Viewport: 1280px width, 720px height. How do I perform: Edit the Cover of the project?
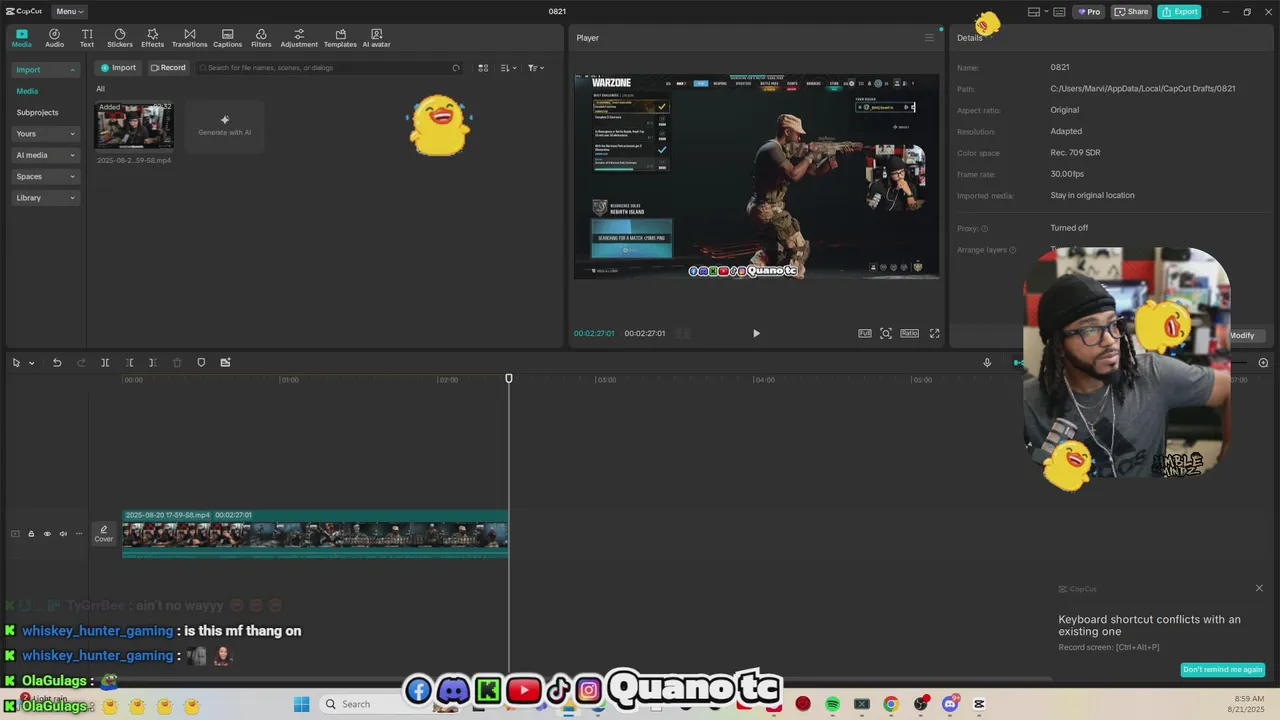point(104,534)
